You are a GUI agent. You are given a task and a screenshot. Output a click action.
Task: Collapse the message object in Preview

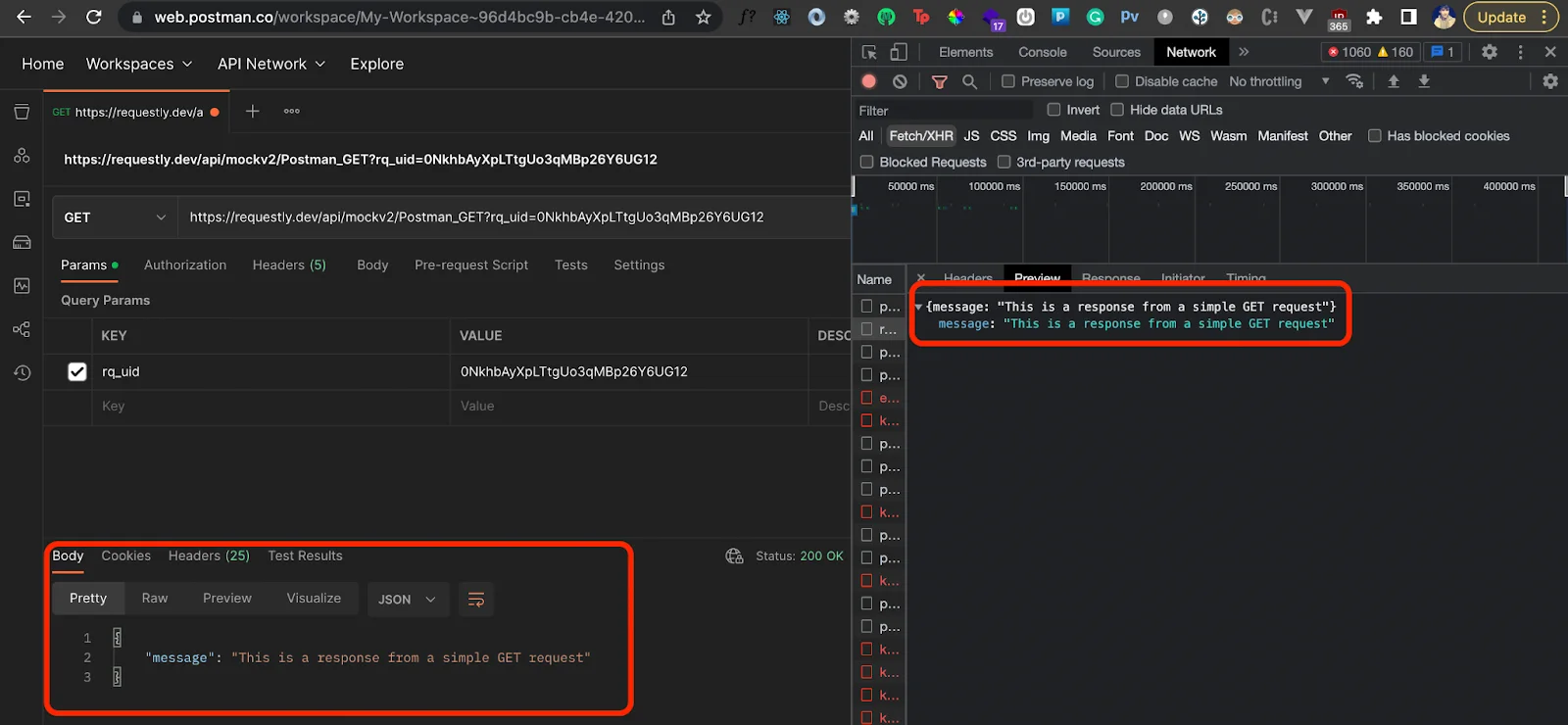(x=918, y=307)
